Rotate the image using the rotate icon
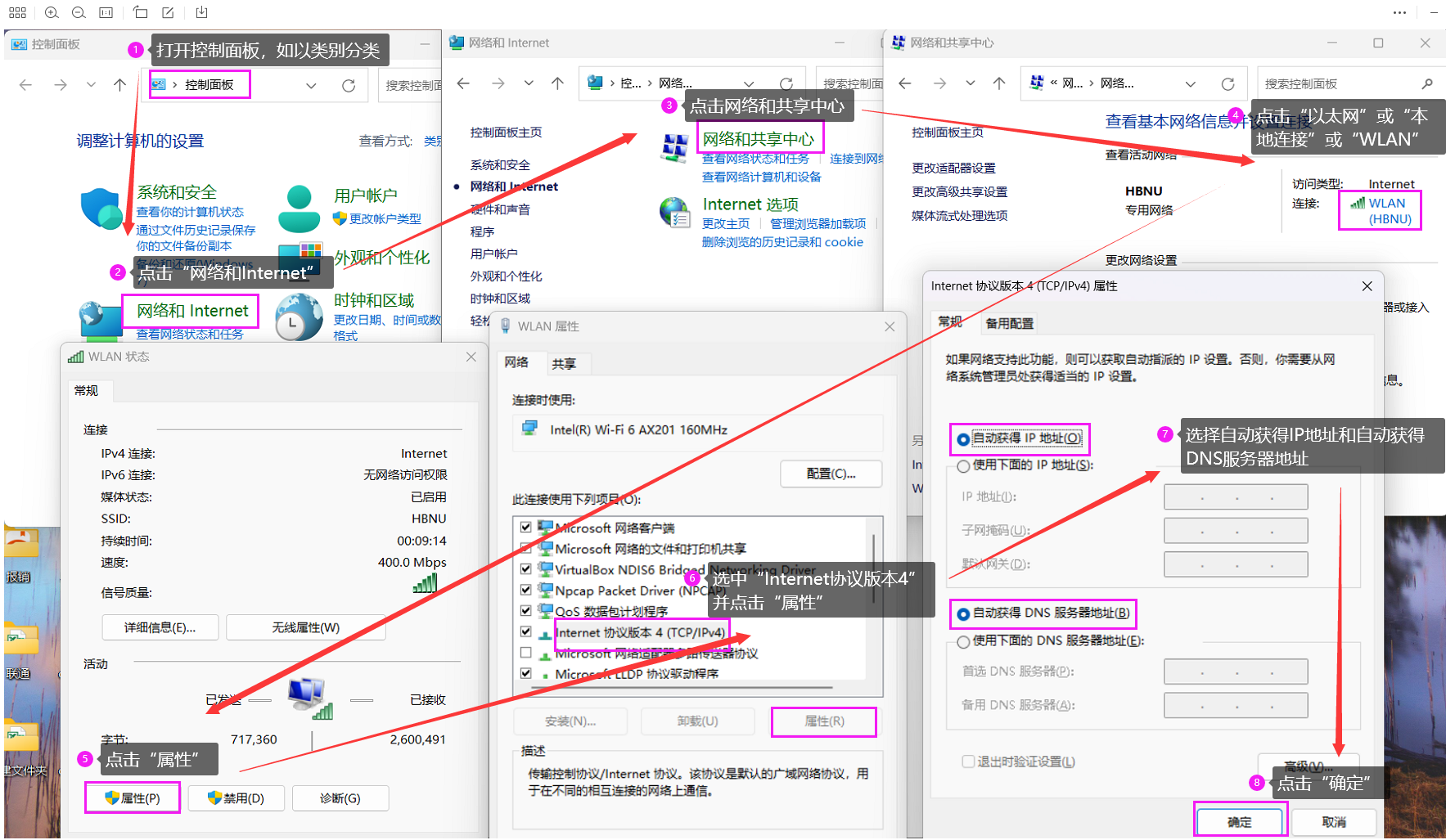 [141, 12]
